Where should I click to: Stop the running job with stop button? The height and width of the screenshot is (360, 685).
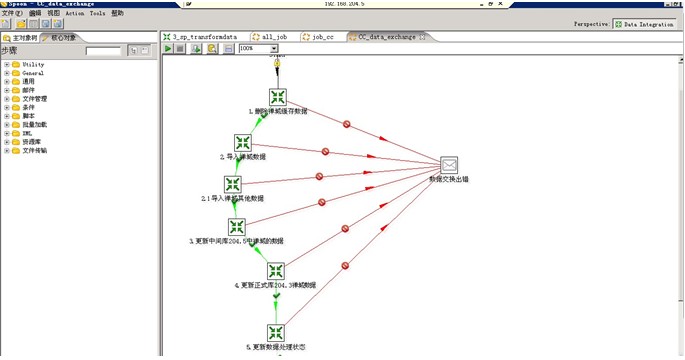click(x=180, y=48)
